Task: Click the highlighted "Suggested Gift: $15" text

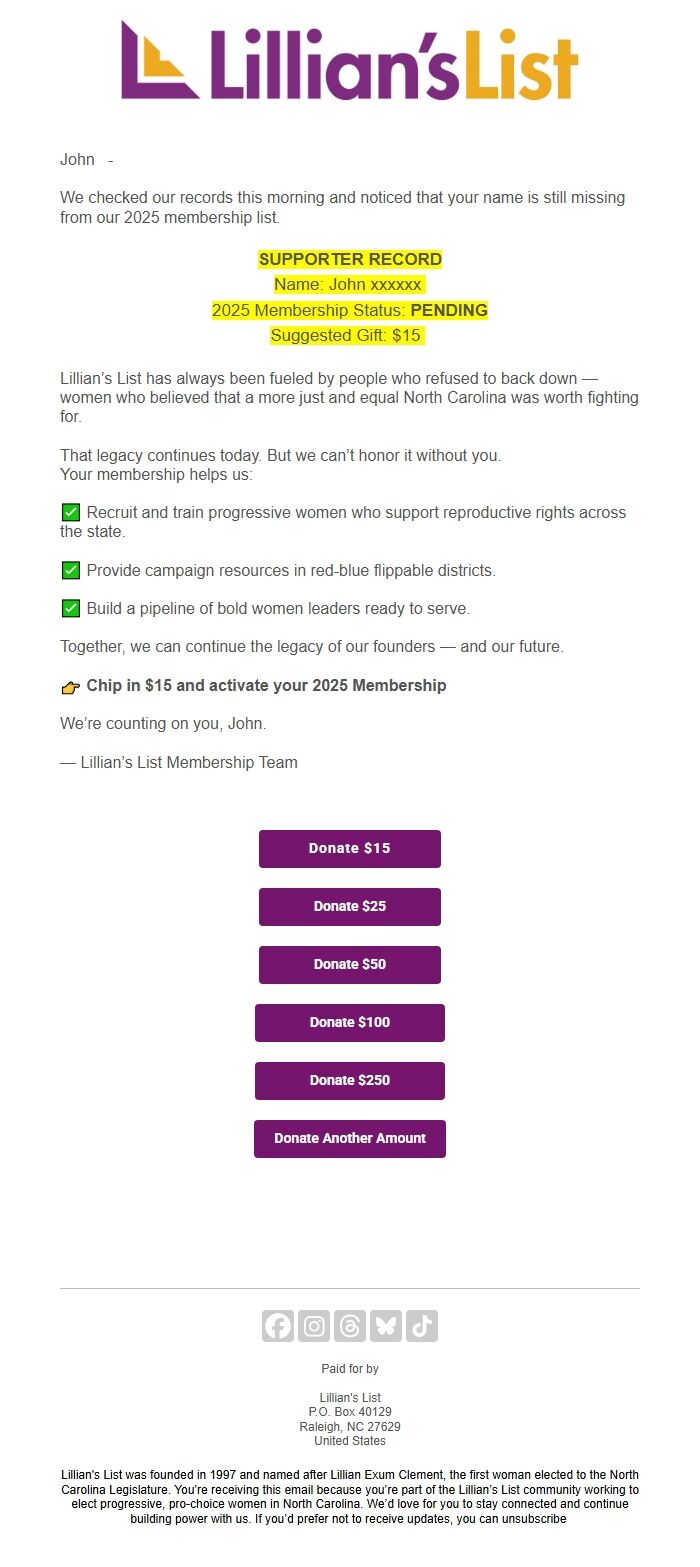Action: pyautogui.click(x=347, y=336)
